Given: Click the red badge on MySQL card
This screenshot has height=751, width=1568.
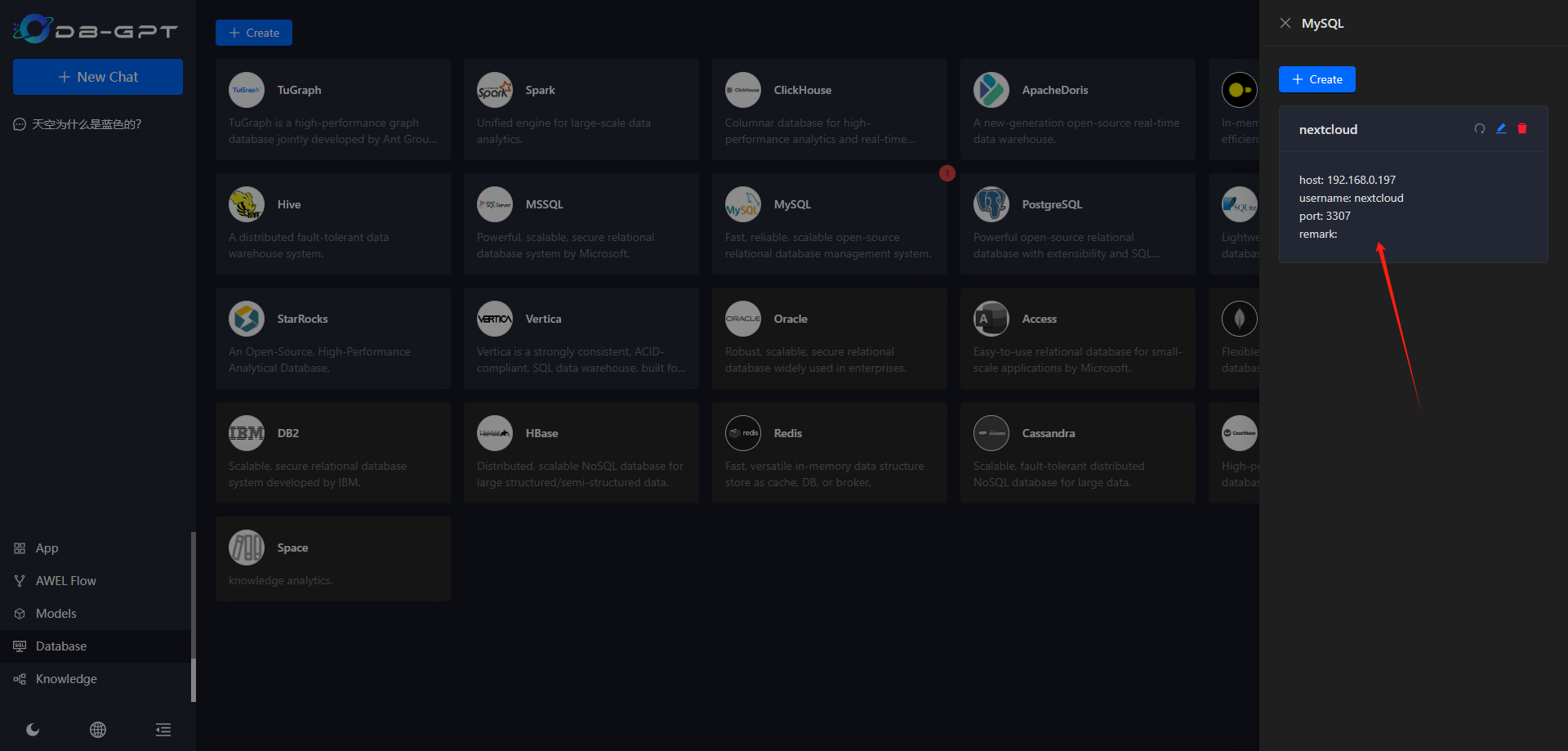Looking at the screenshot, I should [947, 173].
